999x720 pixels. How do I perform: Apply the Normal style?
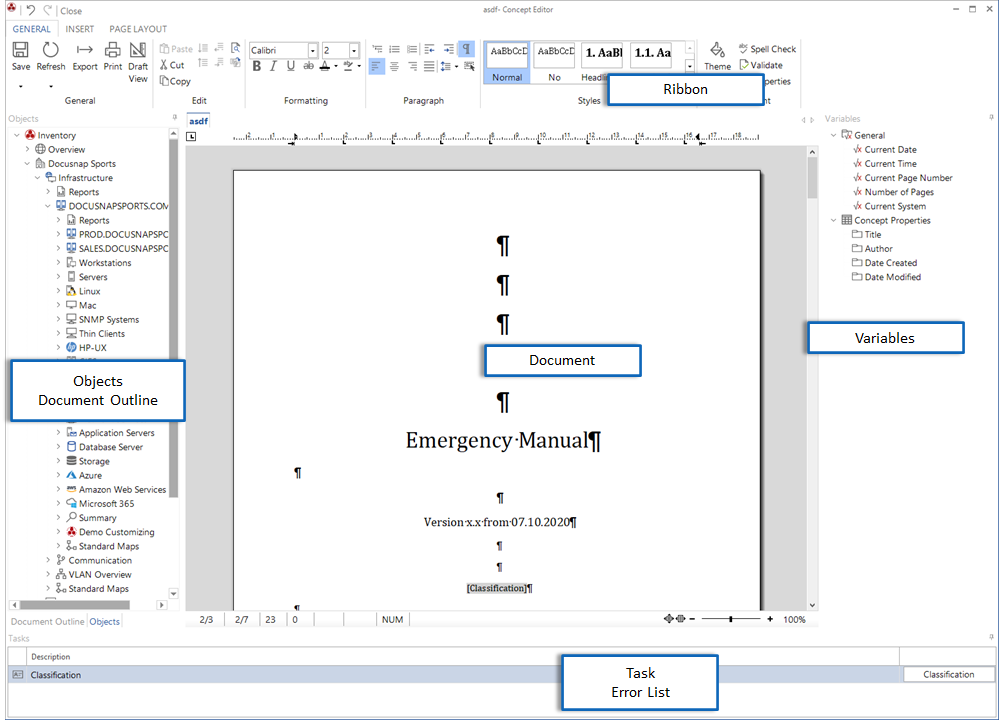507,62
